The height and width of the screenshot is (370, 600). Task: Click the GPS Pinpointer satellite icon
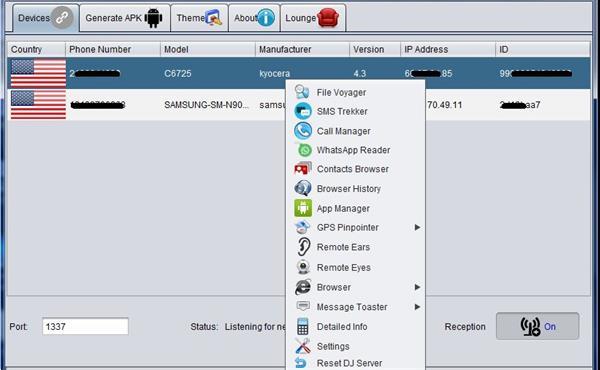pyautogui.click(x=302, y=227)
